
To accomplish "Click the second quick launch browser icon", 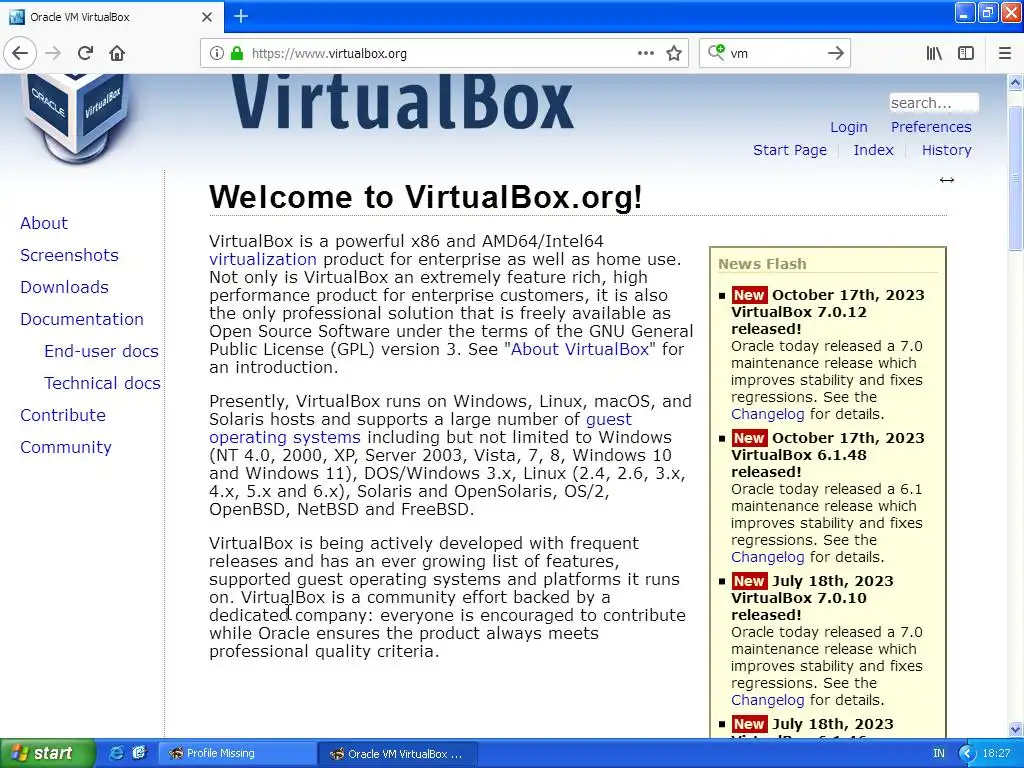I will tap(139, 753).
